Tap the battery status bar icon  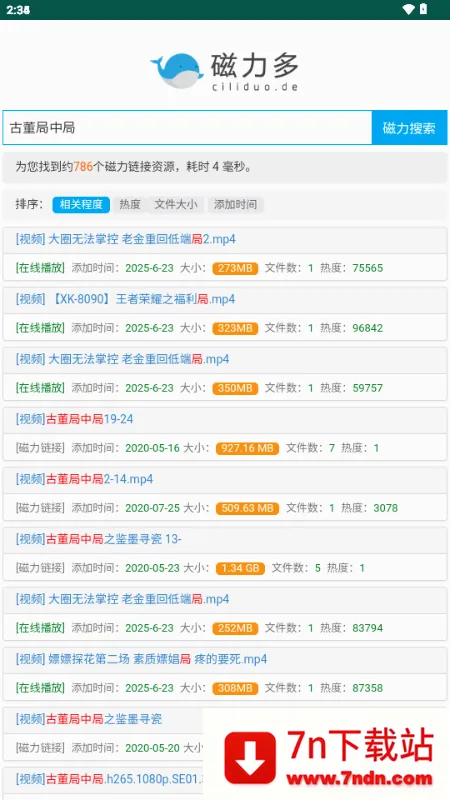[423, 9]
